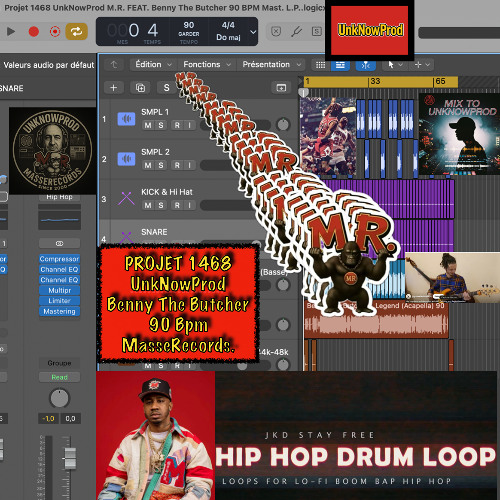The width and height of the screenshot is (500, 500).
Task: Select the secondary crosshair tool icon
Action: point(418,65)
